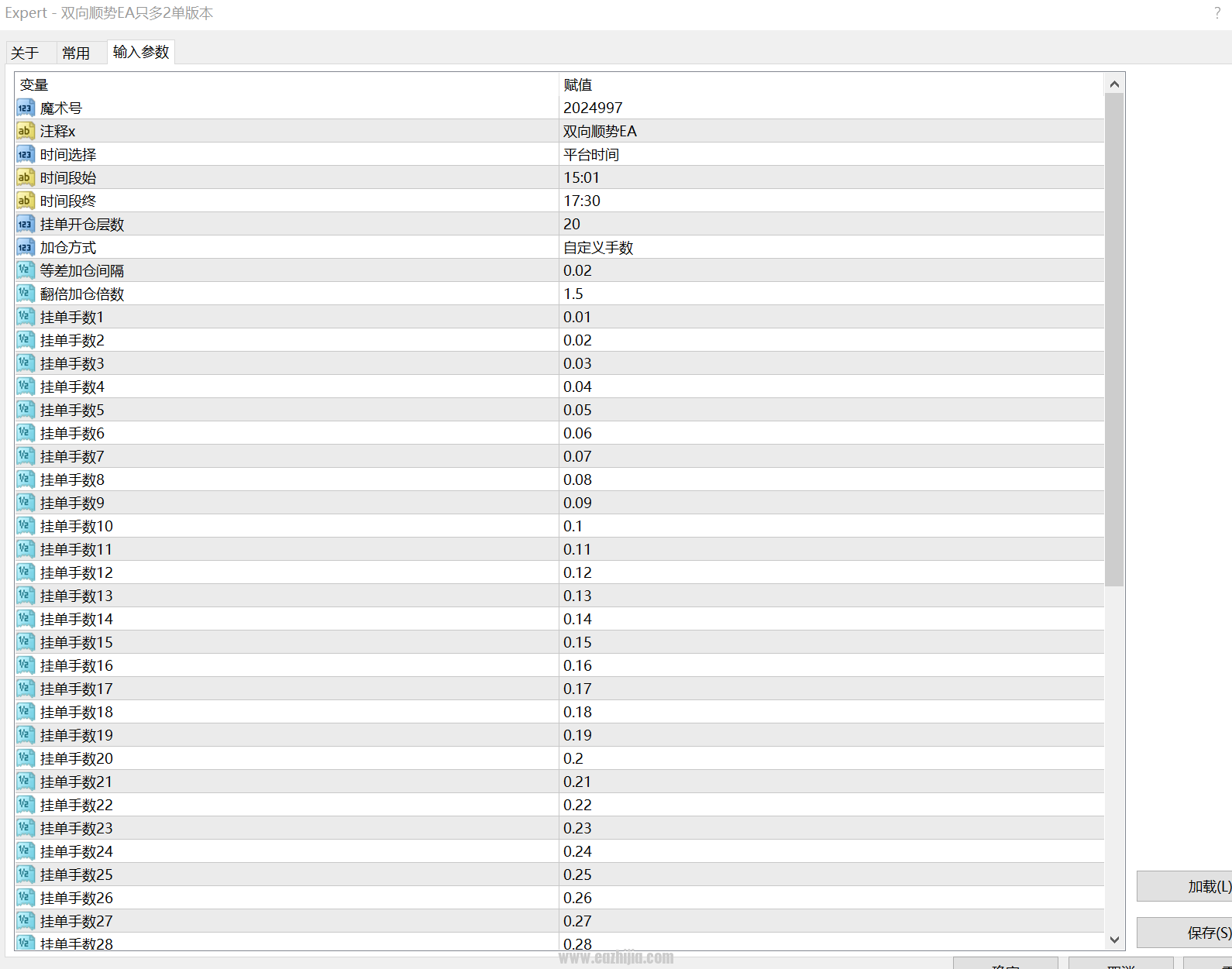Click the double icon beside 挂单手数20

[x=26, y=758]
